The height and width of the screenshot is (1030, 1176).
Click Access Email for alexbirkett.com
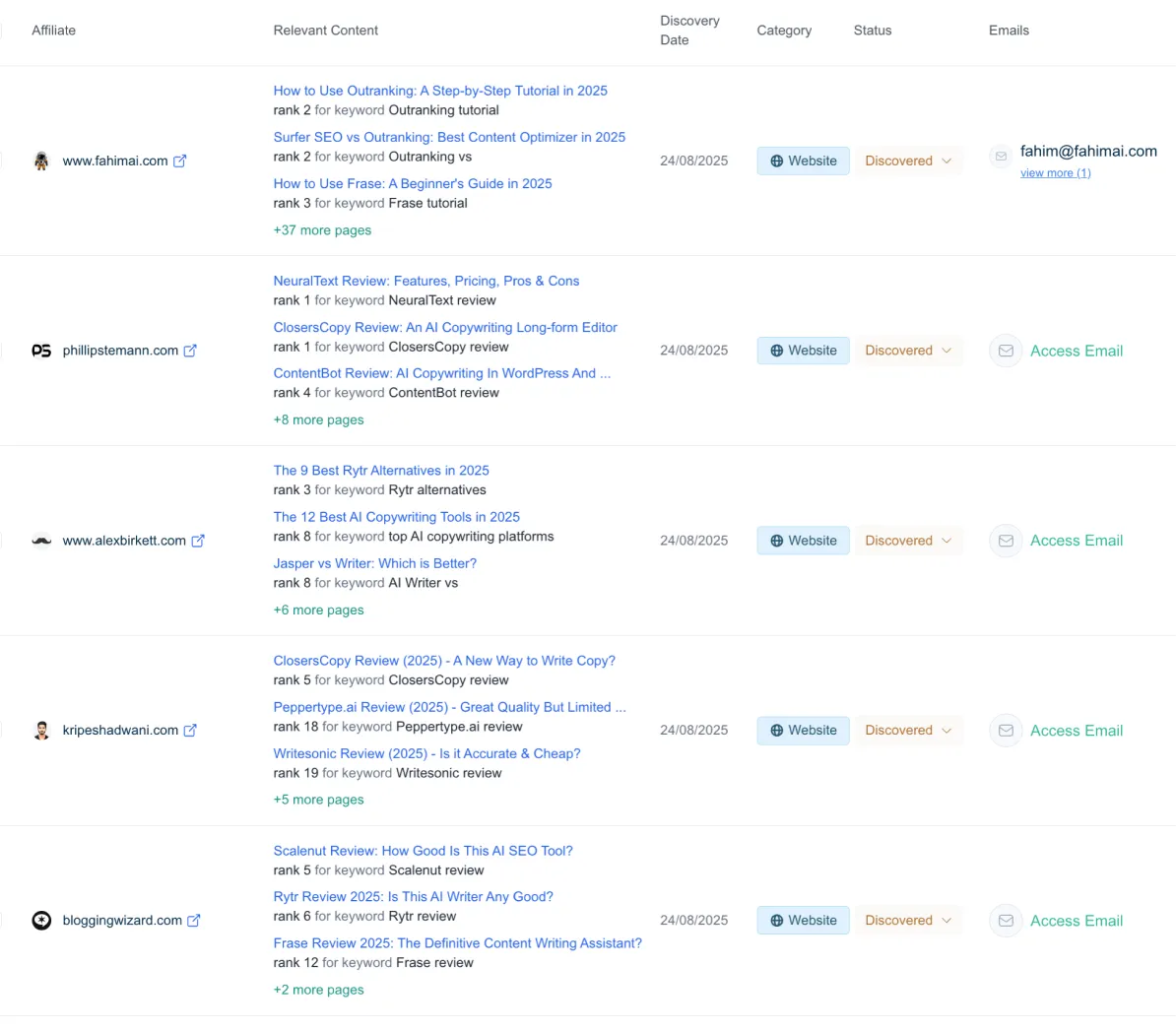tap(1077, 541)
